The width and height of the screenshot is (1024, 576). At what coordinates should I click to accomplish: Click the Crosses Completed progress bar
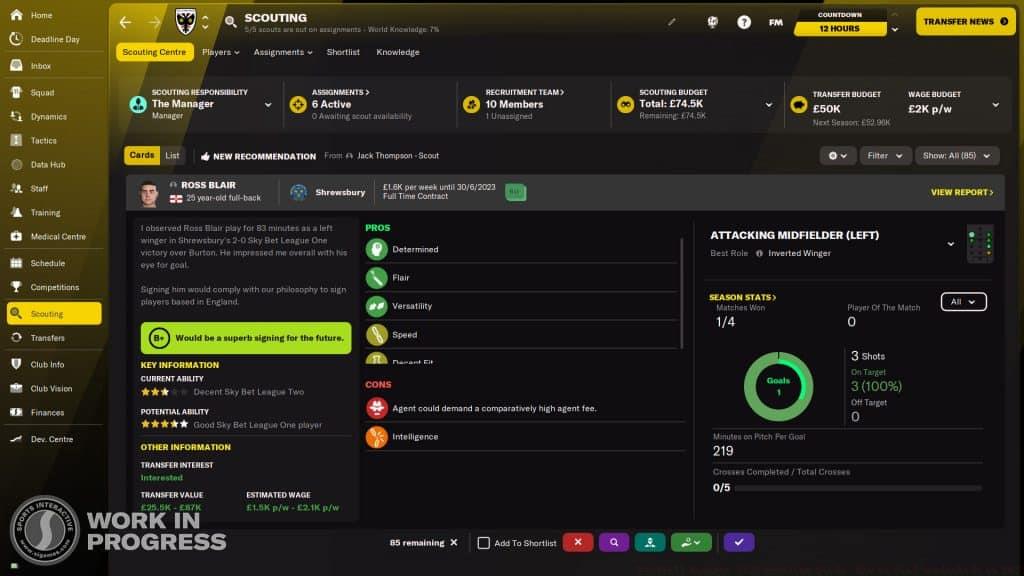[847, 488]
